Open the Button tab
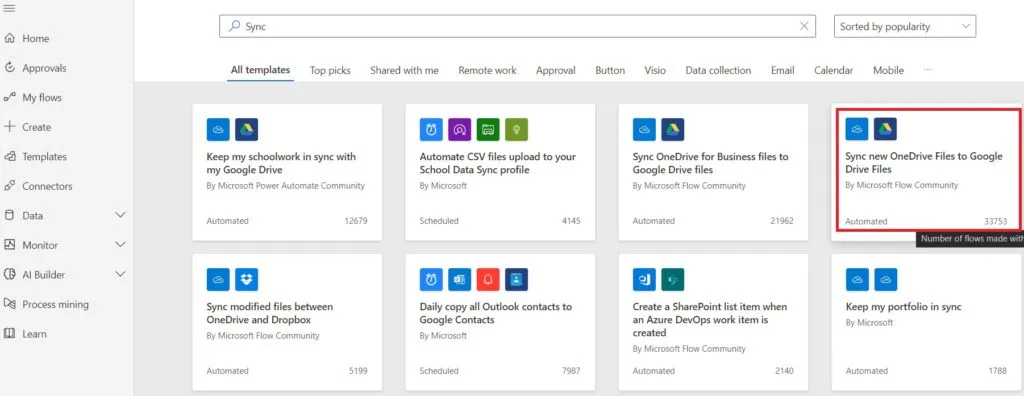The height and width of the screenshot is (396, 1024). (610, 70)
